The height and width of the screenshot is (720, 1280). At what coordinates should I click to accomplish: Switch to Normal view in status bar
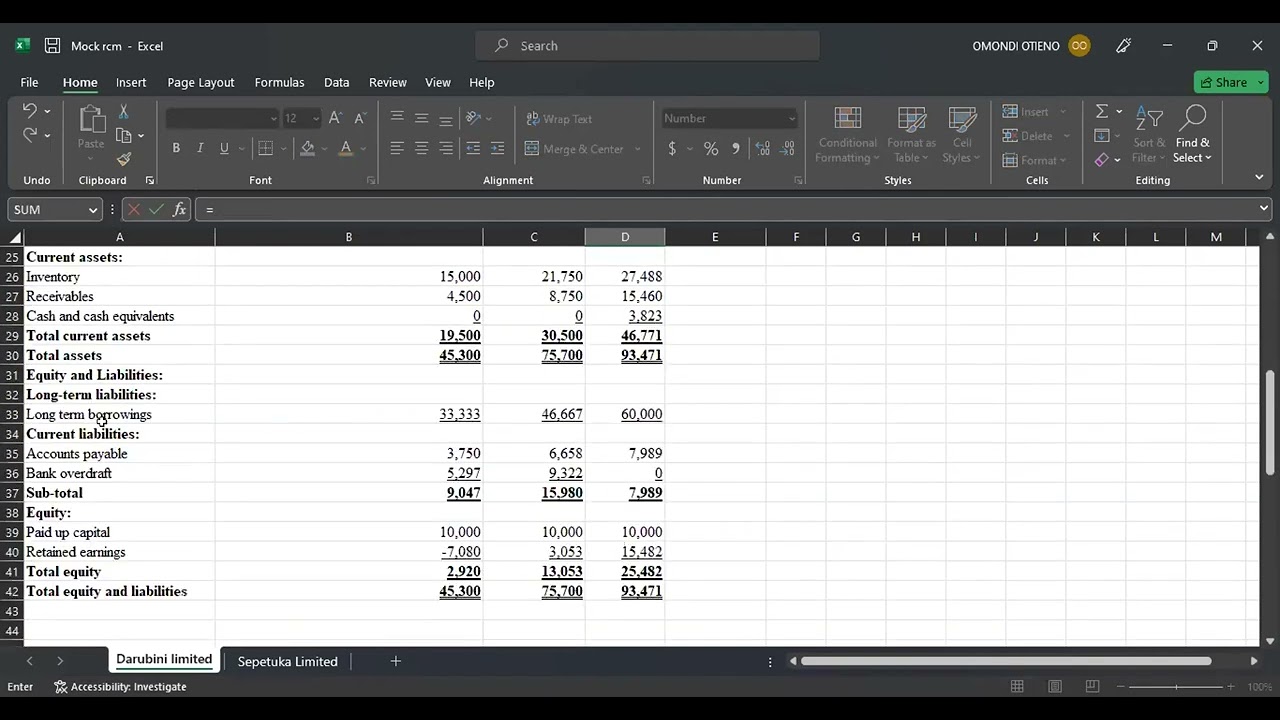1017,686
